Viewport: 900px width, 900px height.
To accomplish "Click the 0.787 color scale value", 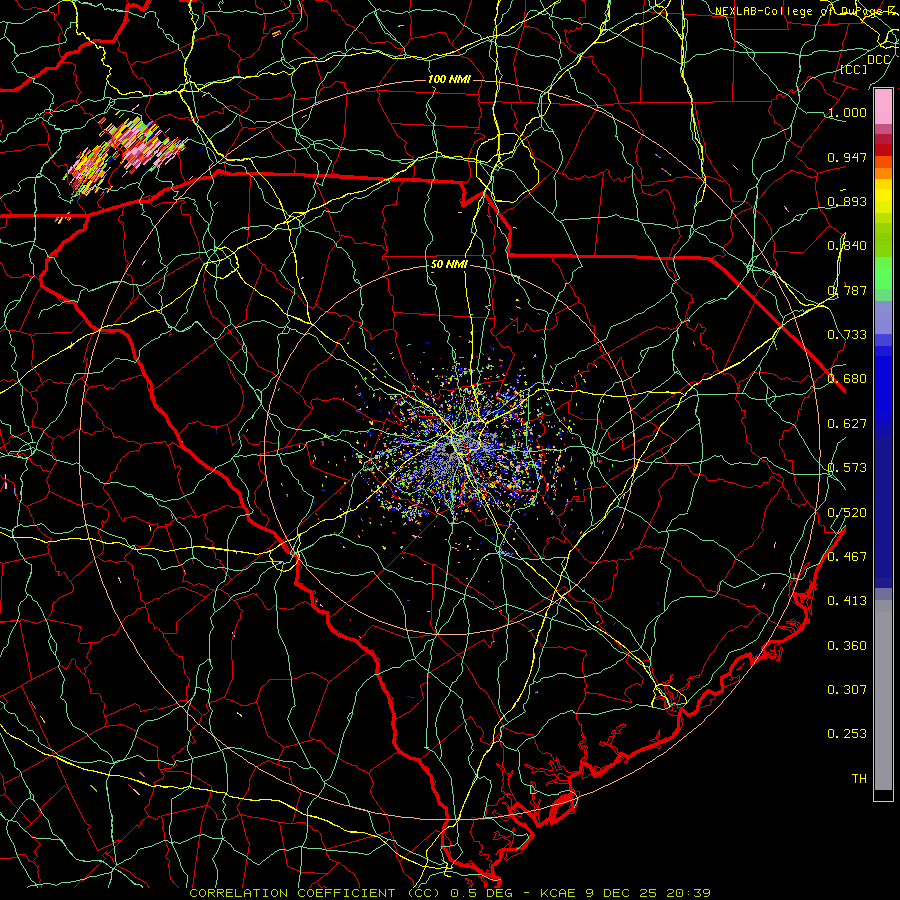I will pyautogui.click(x=847, y=290).
